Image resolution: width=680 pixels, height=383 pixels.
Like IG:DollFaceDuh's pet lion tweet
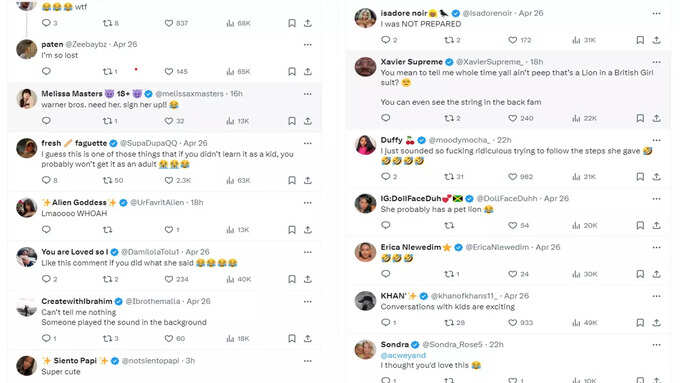coord(513,226)
